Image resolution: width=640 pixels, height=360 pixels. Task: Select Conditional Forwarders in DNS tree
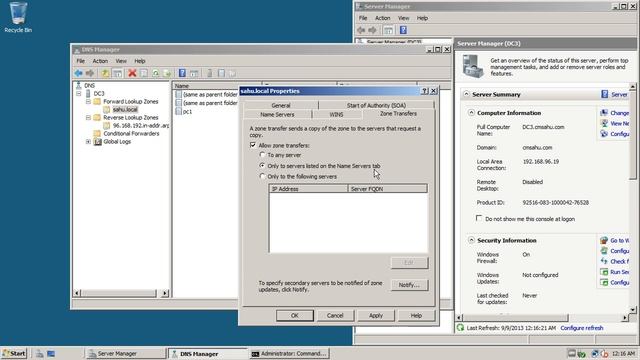[131, 133]
